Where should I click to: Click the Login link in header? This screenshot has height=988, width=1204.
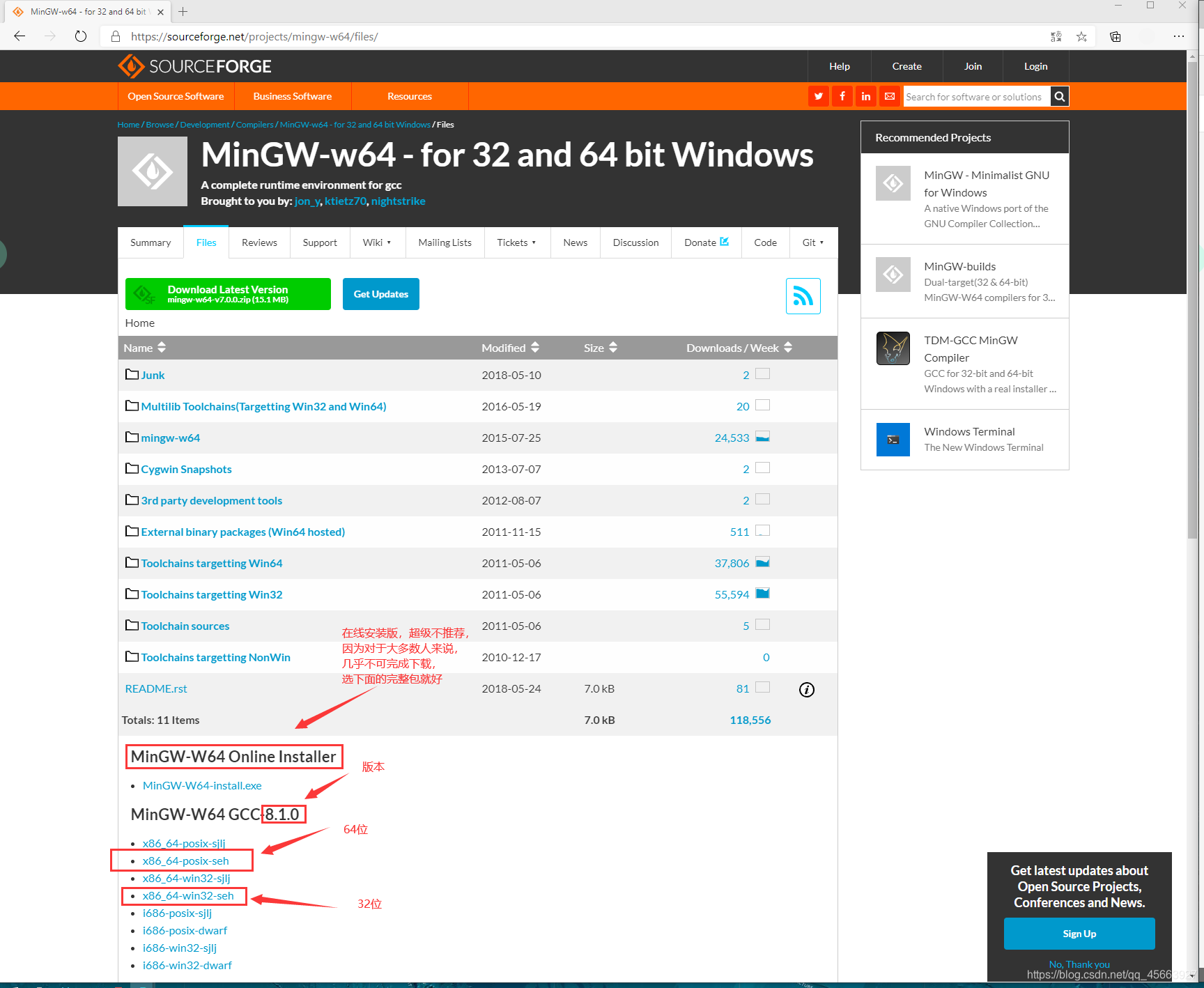tap(1036, 66)
